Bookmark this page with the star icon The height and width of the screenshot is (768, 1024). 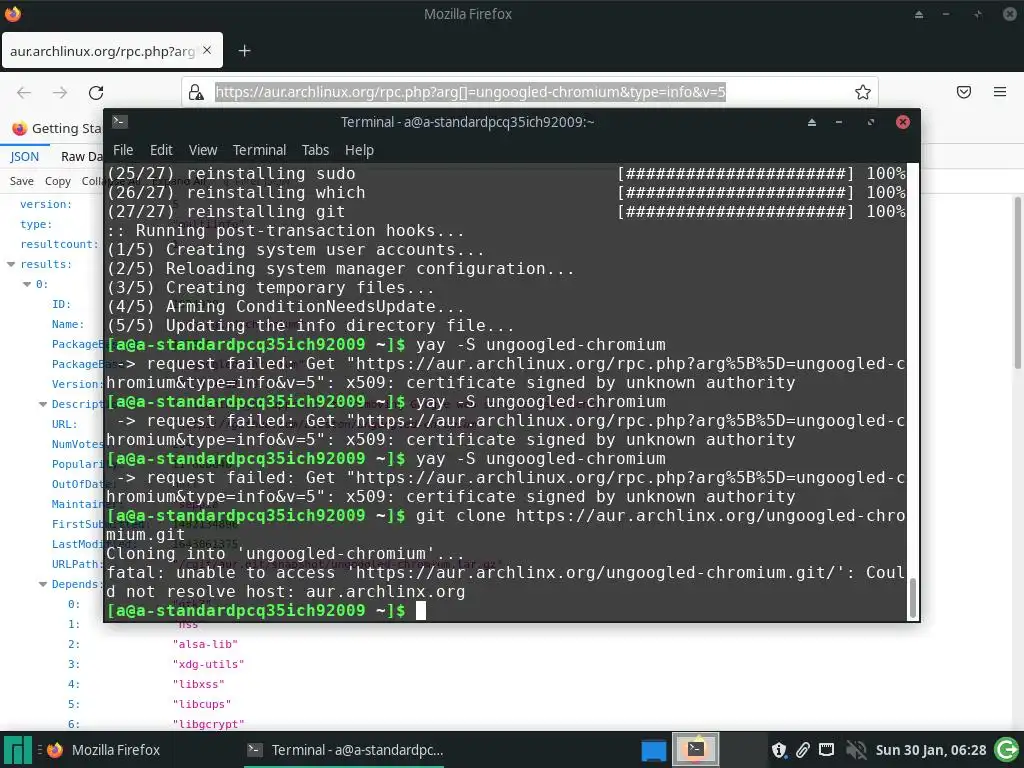pyautogui.click(x=863, y=92)
